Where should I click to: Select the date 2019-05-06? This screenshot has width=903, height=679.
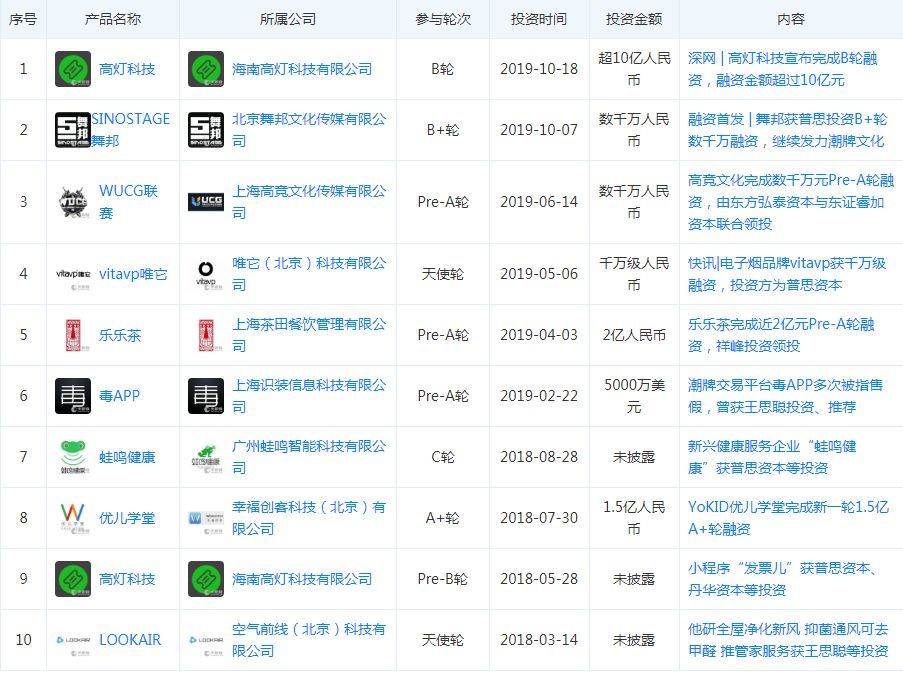539,274
